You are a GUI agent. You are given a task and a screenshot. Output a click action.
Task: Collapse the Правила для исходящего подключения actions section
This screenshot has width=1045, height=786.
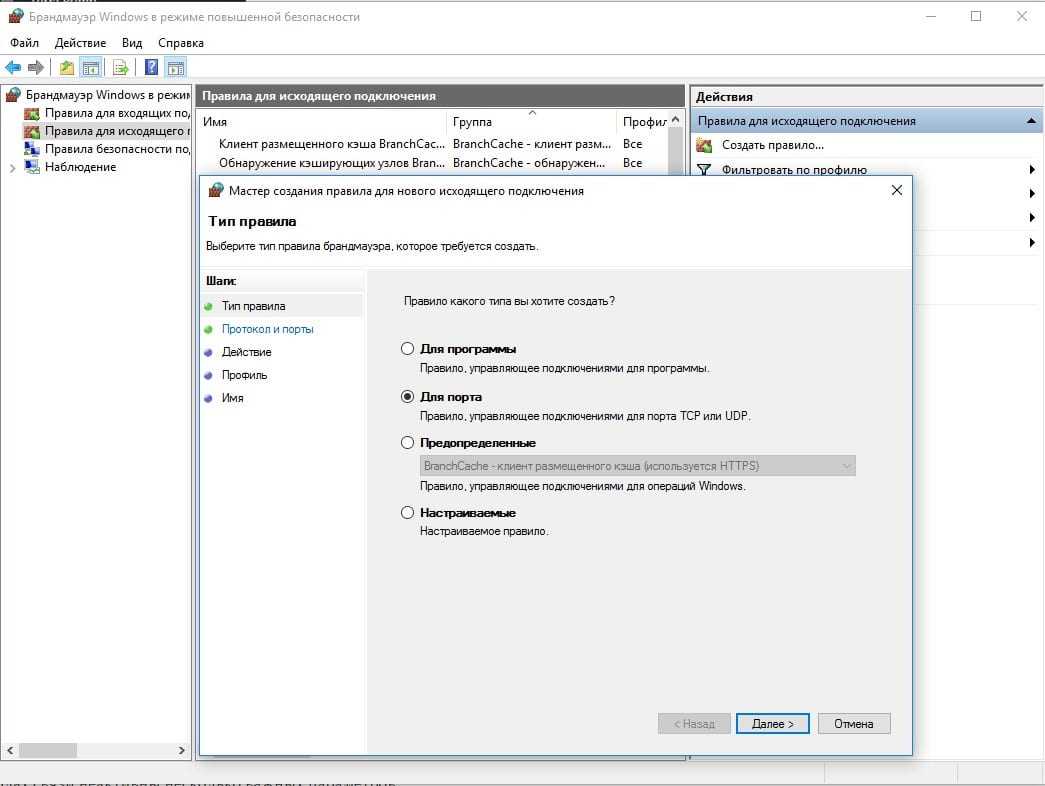(1030, 121)
